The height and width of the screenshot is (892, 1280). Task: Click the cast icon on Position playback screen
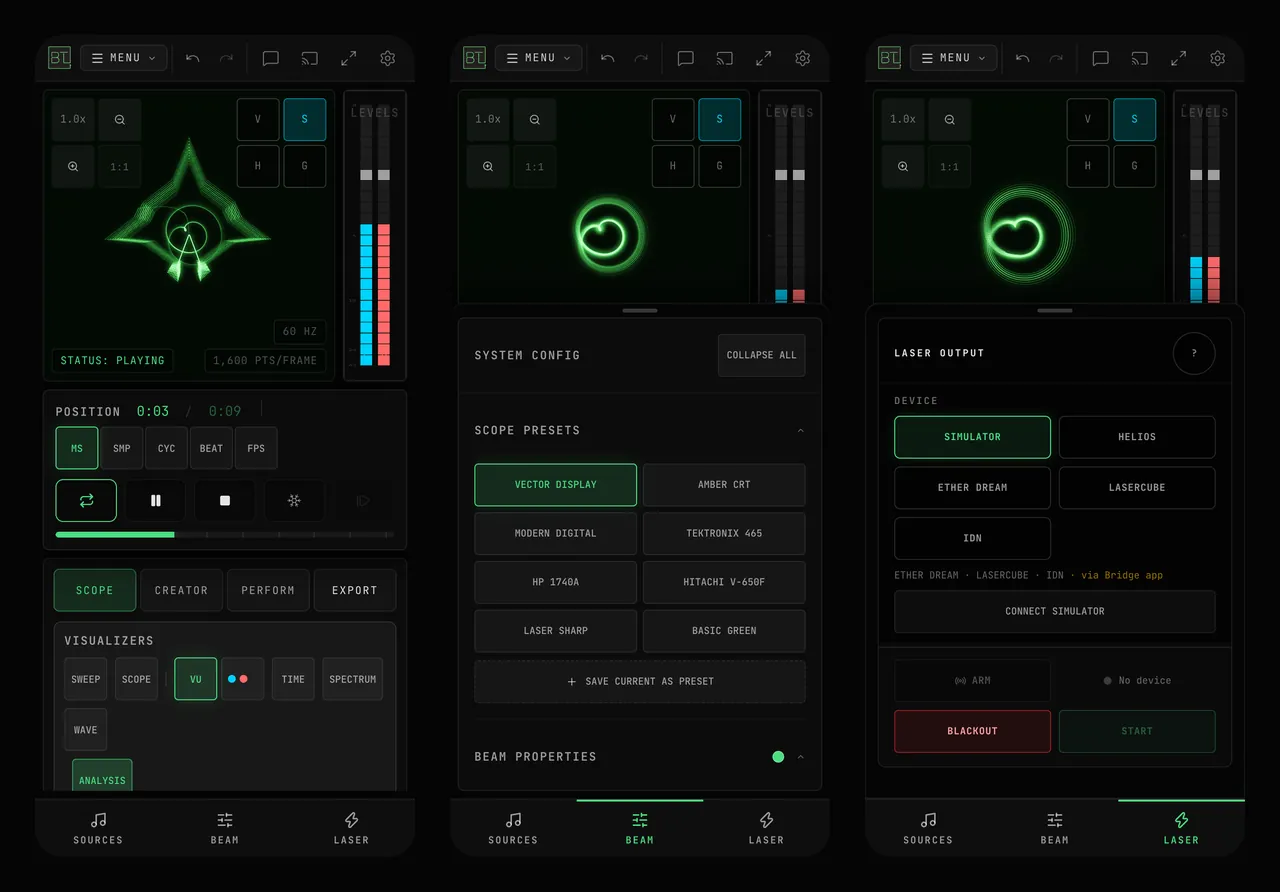[x=310, y=58]
